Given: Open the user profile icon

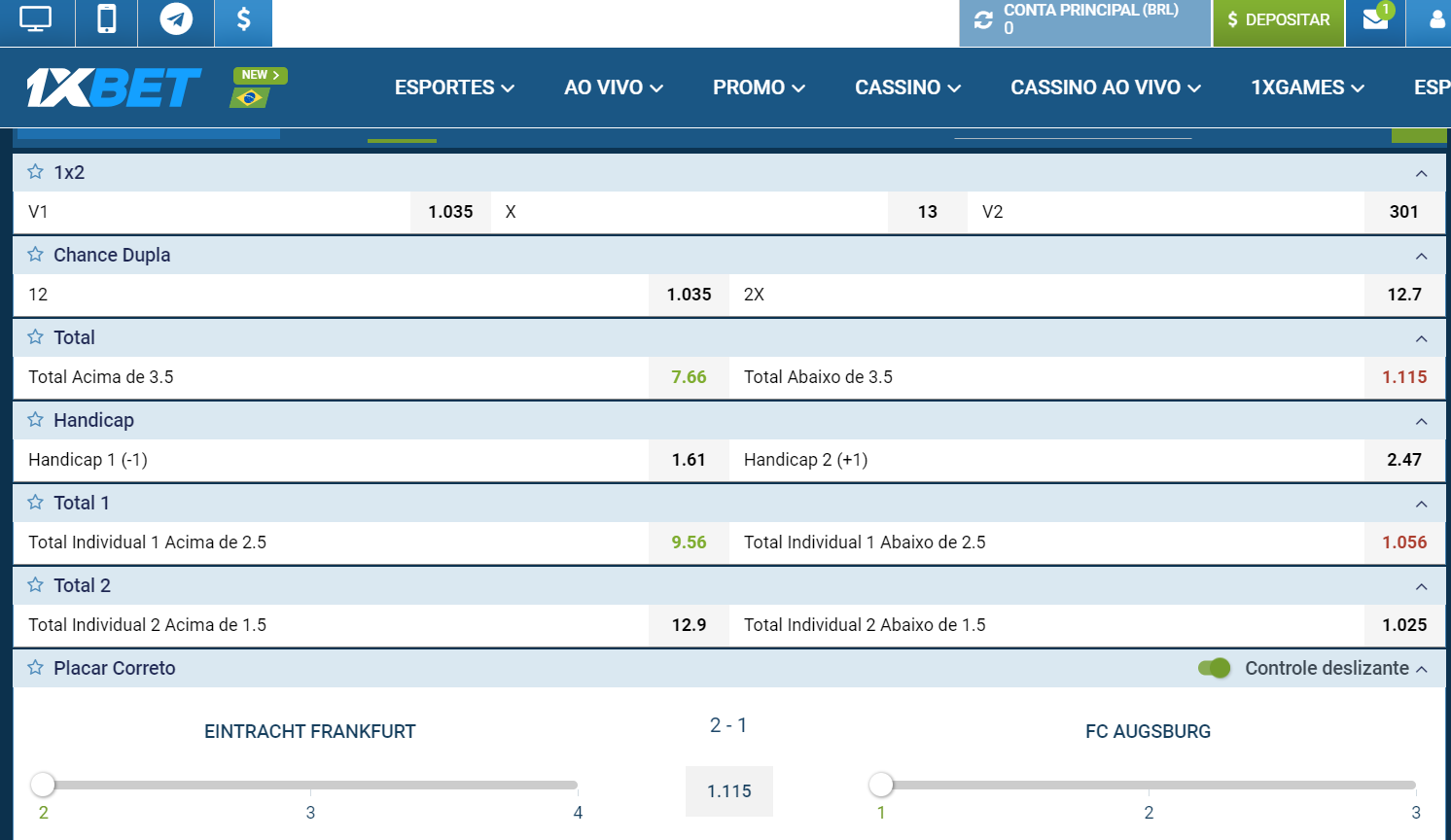Looking at the screenshot, I should click(x=1436, y=20).
